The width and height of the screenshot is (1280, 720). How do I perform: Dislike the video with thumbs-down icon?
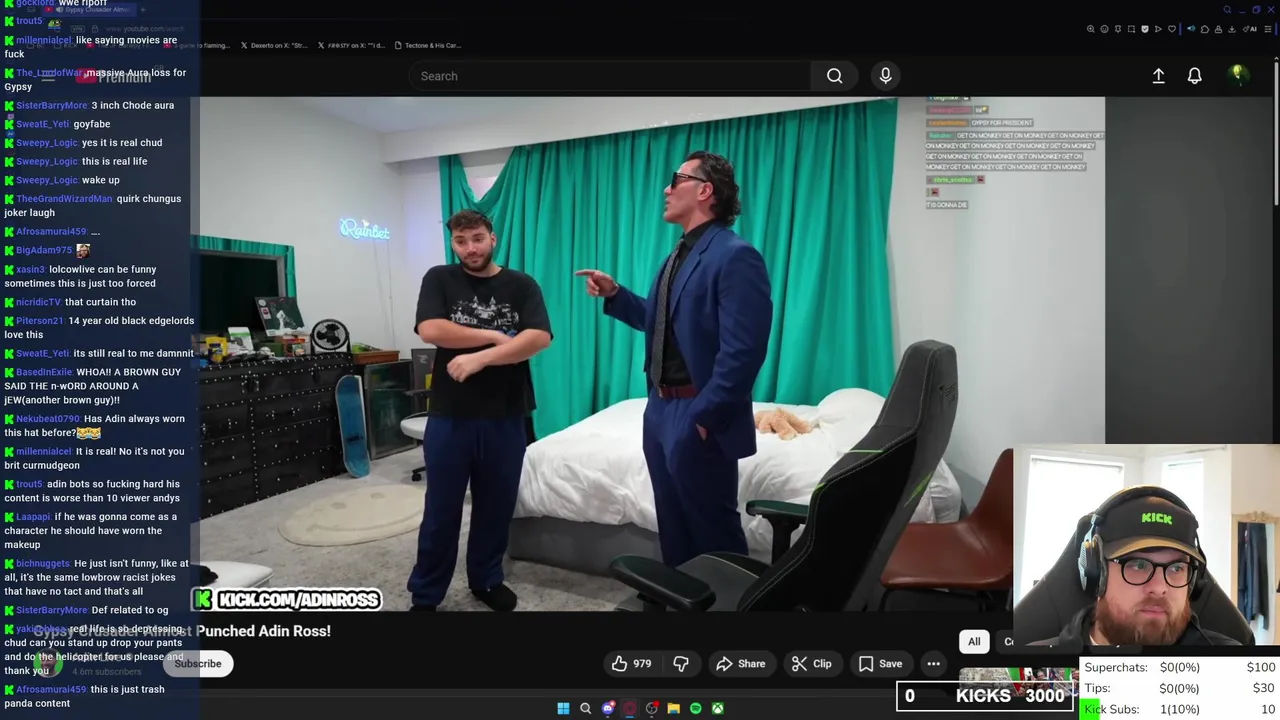(x=681, y=664)
